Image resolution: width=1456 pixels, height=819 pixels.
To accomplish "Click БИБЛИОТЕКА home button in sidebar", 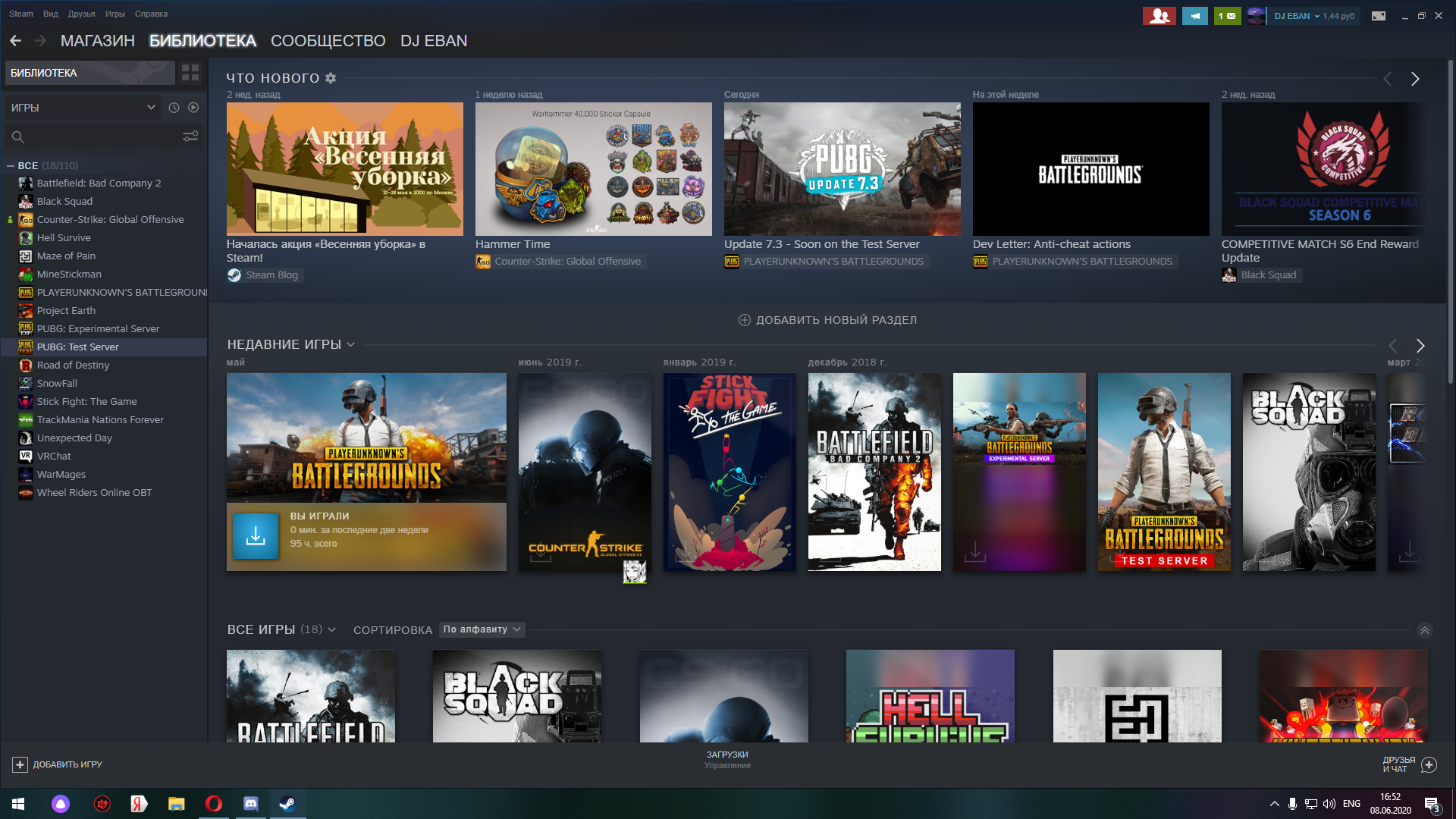I will pyautogui.click(x=90, y=73).
